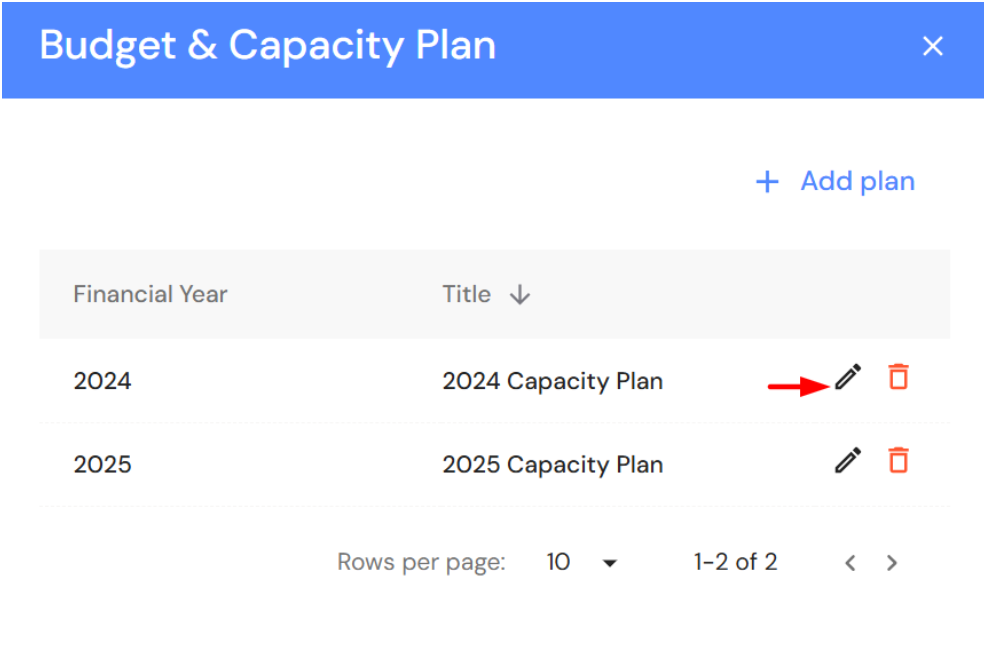The image size is (986, 646).
Task: Select the 2024 Capacity Plan title text
Action: [552, 381]
